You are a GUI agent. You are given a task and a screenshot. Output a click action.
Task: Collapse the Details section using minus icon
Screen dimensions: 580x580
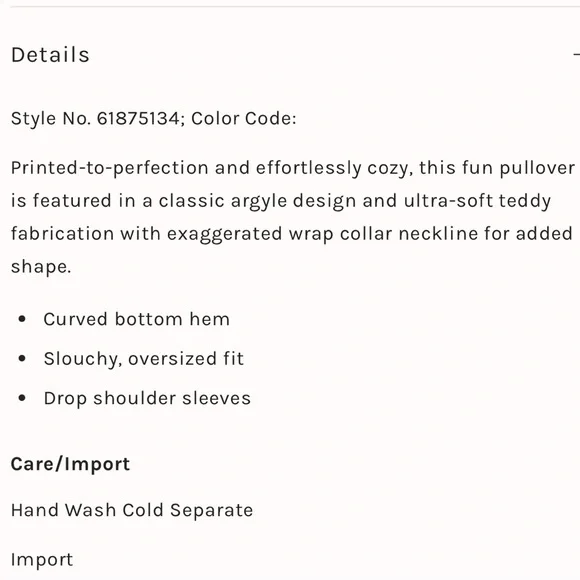(x=577, y=55)
